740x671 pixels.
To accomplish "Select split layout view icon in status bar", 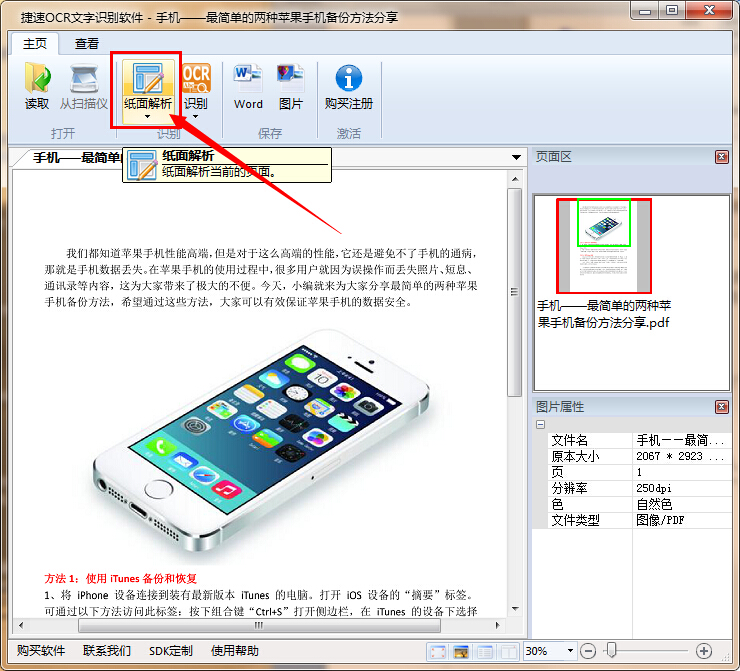I will point(508,652).
